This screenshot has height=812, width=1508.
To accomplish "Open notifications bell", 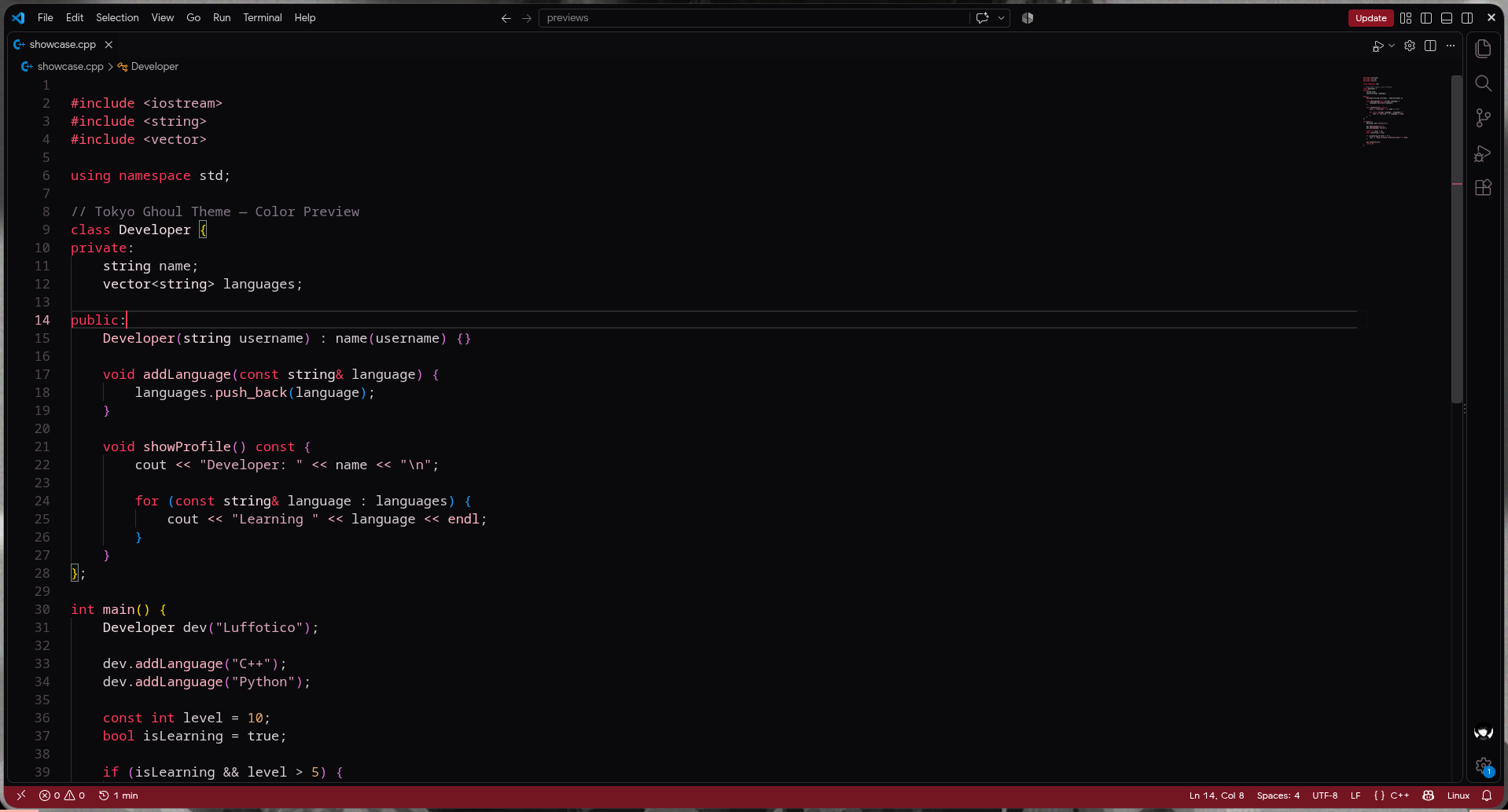I will [1487, 795].
